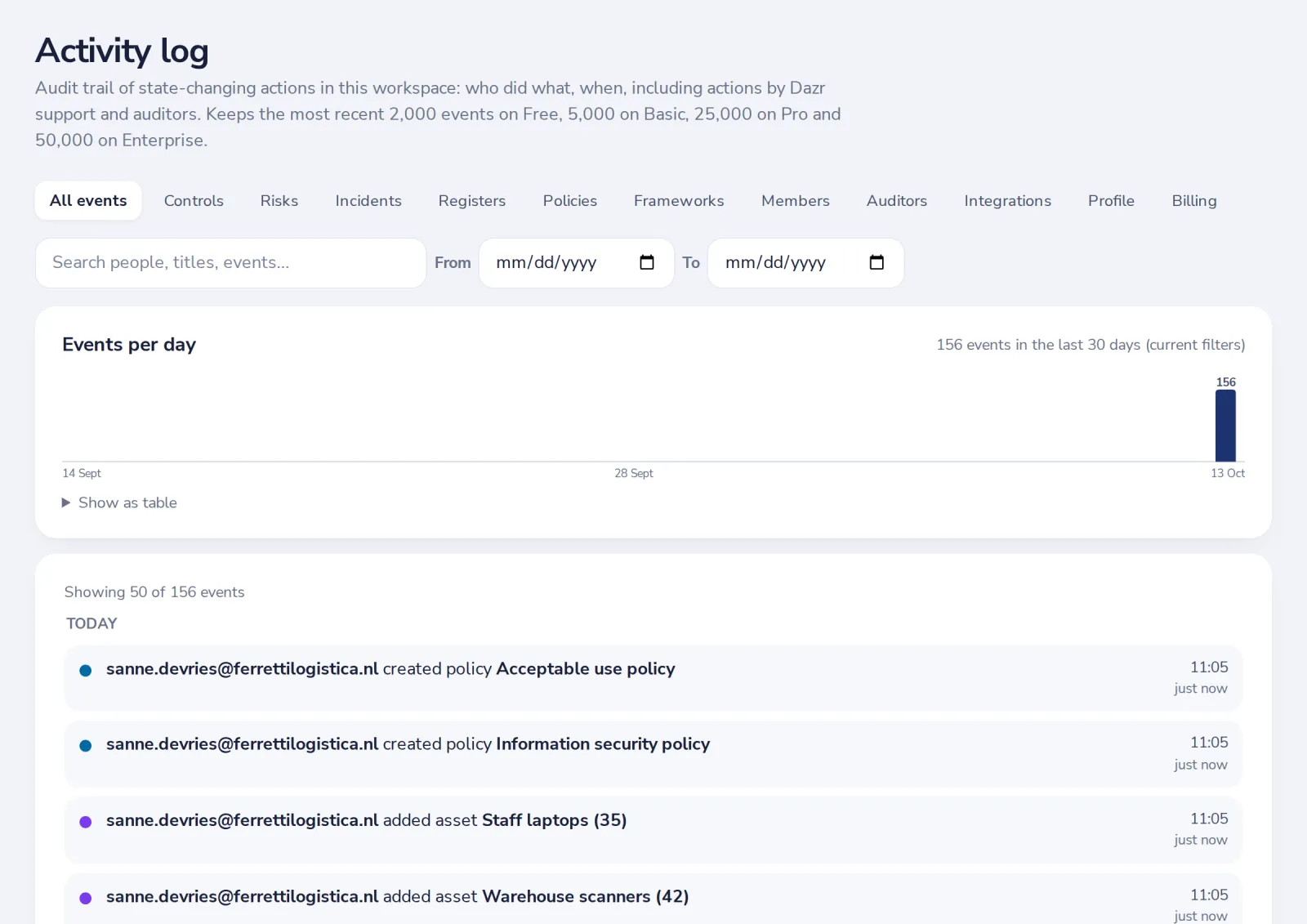Screen dimensions: 1307x924
Task: Open the Auditors tab
Action: (x=897, y=201)
